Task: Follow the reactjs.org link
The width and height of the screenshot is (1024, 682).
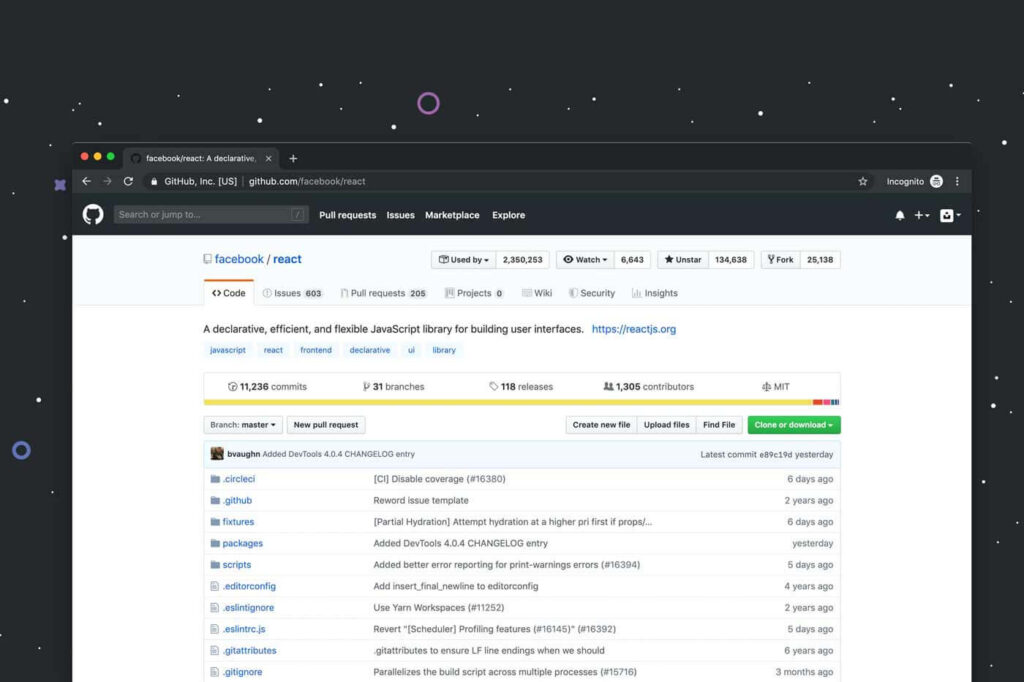Action: pos(634,329)
